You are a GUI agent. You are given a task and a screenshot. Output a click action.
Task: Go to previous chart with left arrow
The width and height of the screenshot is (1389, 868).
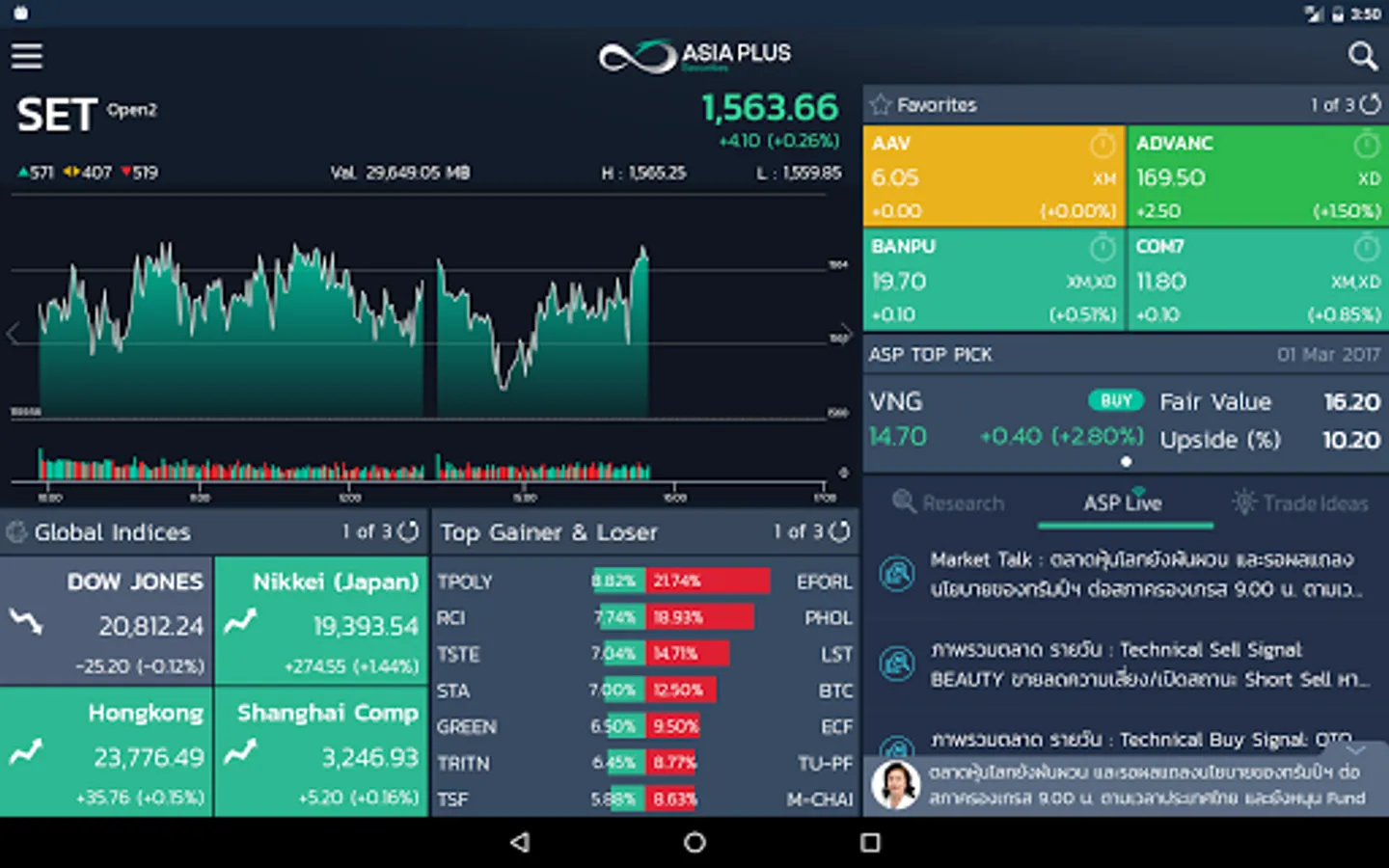point(14,334)
